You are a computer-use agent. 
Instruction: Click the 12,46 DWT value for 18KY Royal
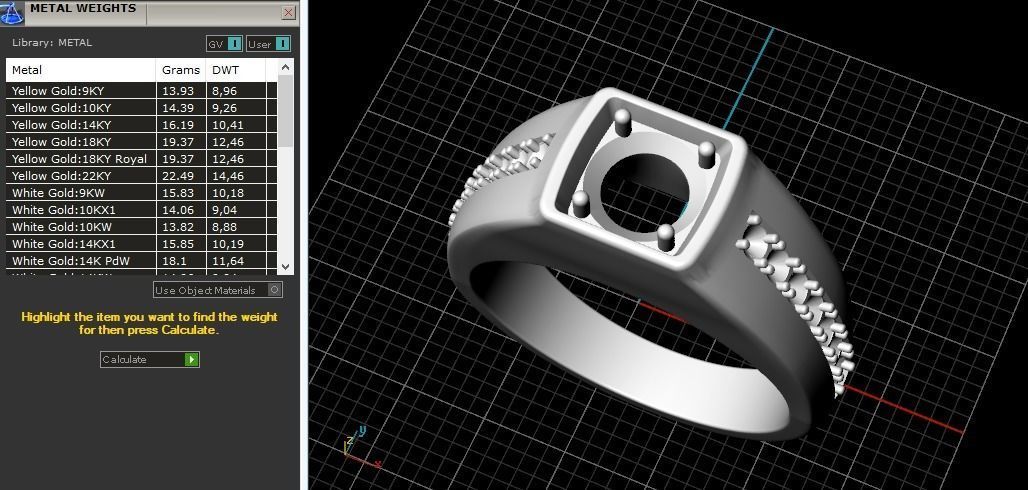pos(228,159)
